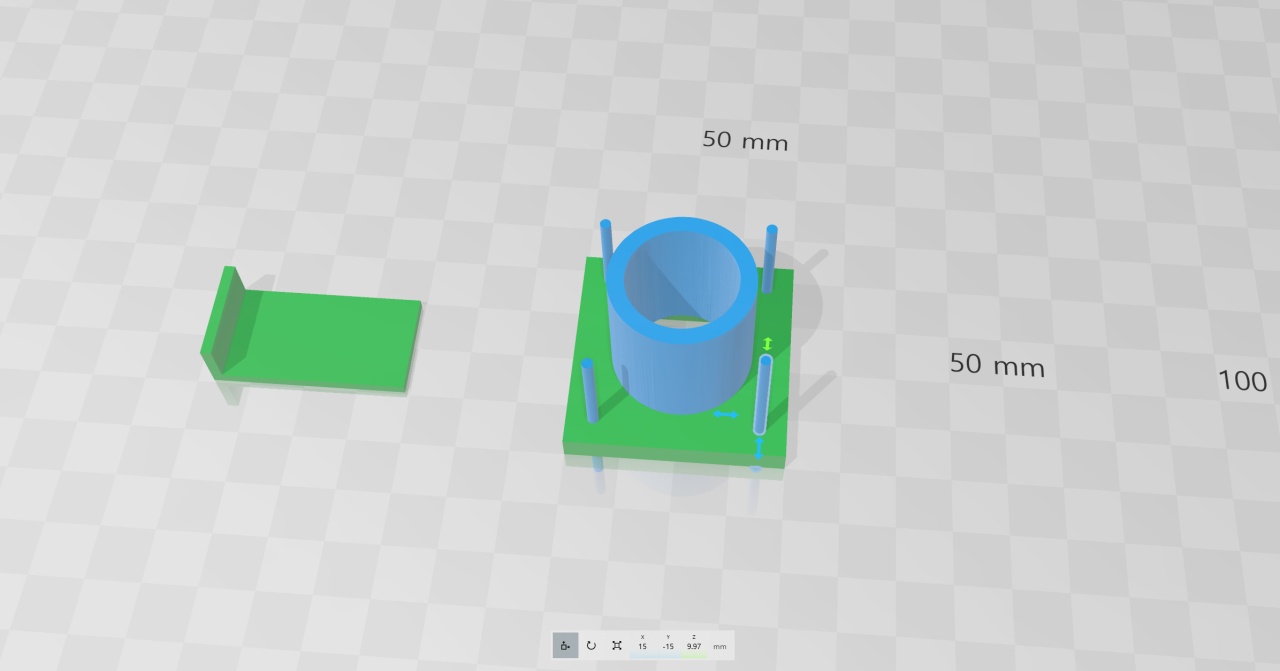Click the green vertical move arrow above the selected pin
1280x671 pixels.
[767, 343]
